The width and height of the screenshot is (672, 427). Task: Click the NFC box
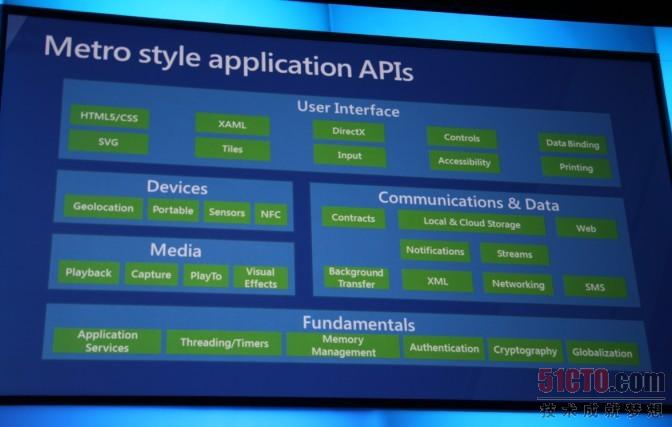(x=270, y=213)
